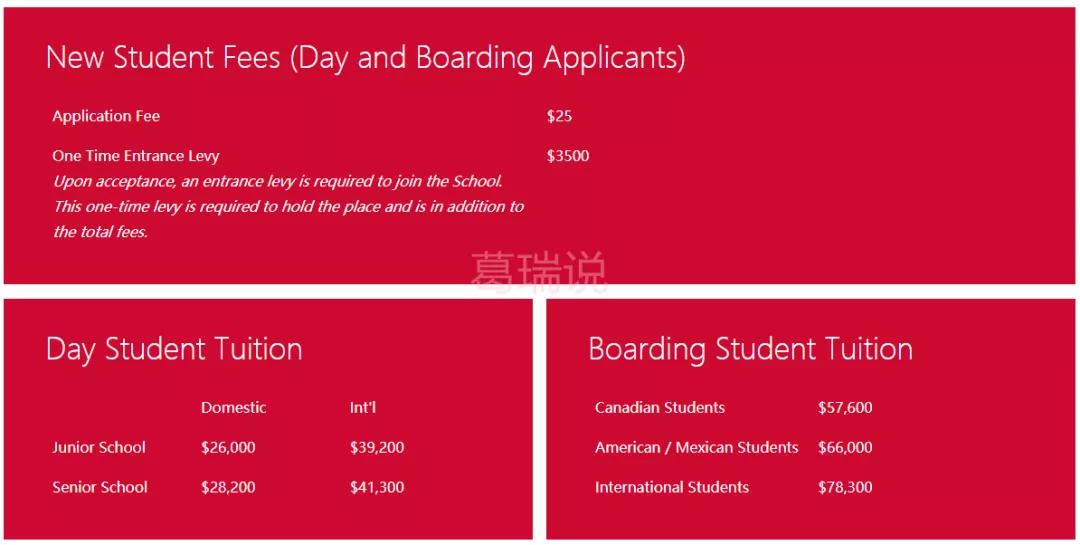
Task: Select Junior School international fee $39,200
Action: click(377, 448)
